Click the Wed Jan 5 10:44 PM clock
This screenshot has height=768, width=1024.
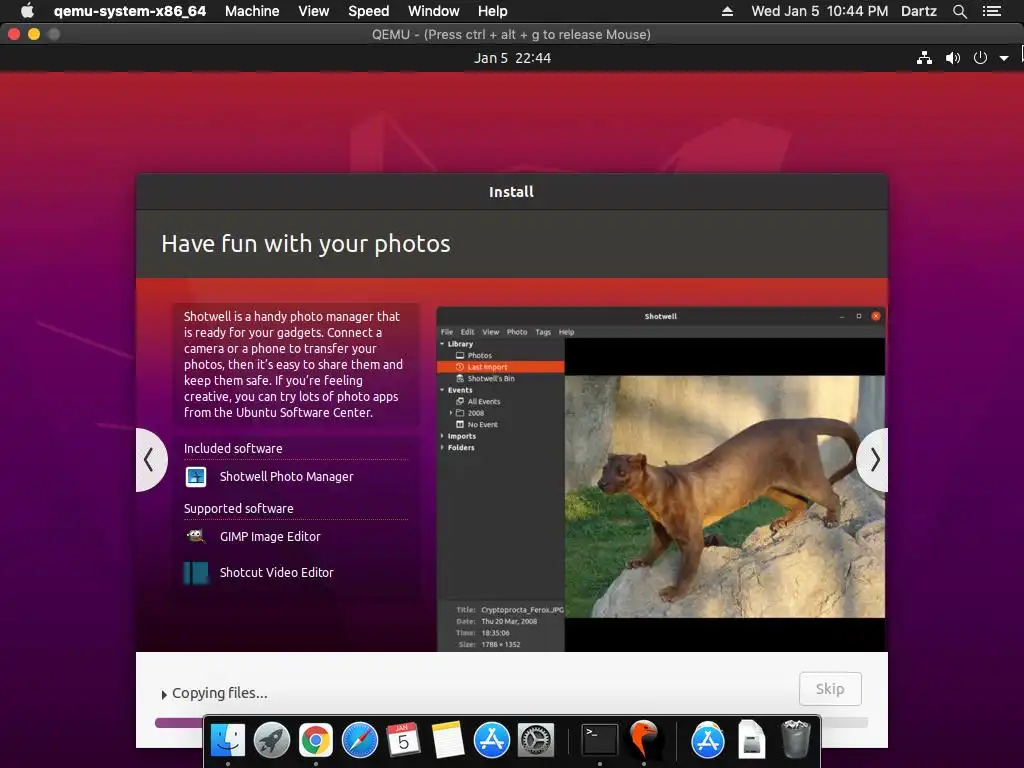point(820,11)
